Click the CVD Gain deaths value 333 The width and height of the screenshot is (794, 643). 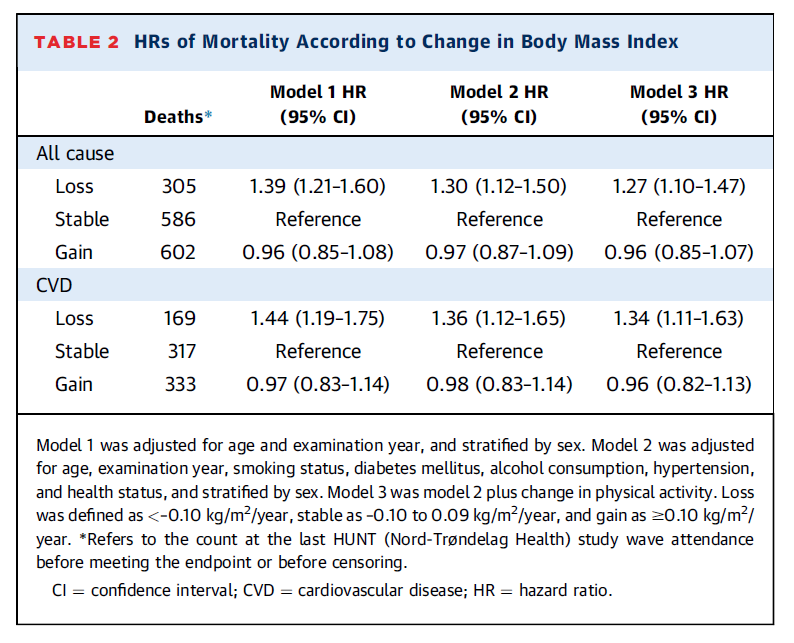[179, 385]
